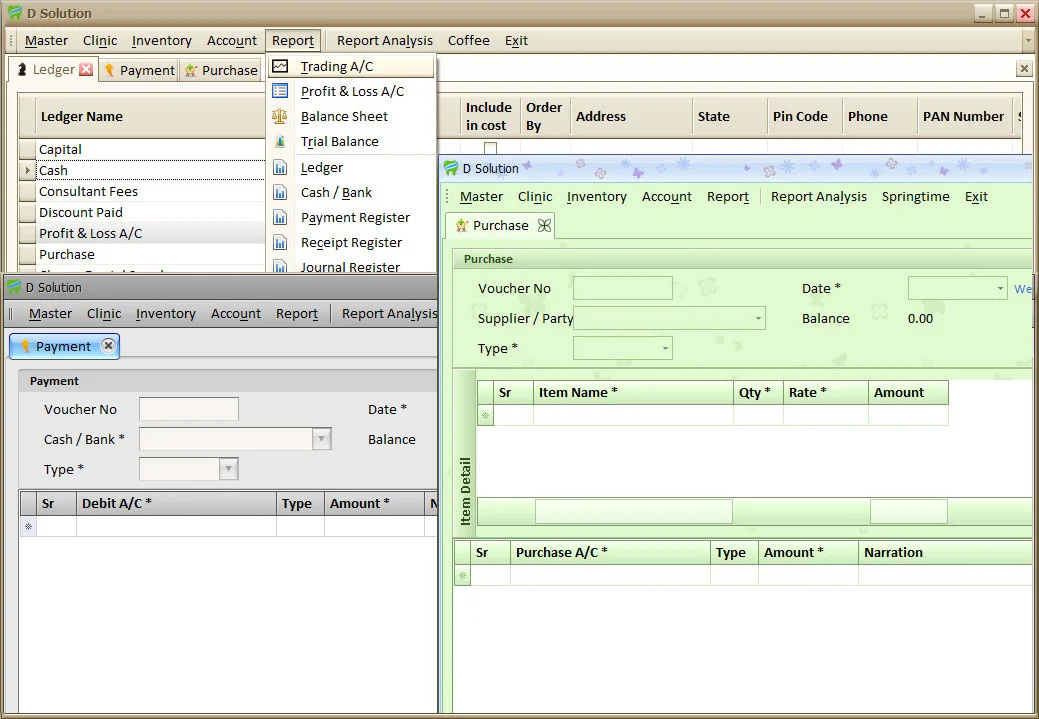1039x719 pixels.
Task: Click the Ledger icon in Report menu
Action: 280,167
